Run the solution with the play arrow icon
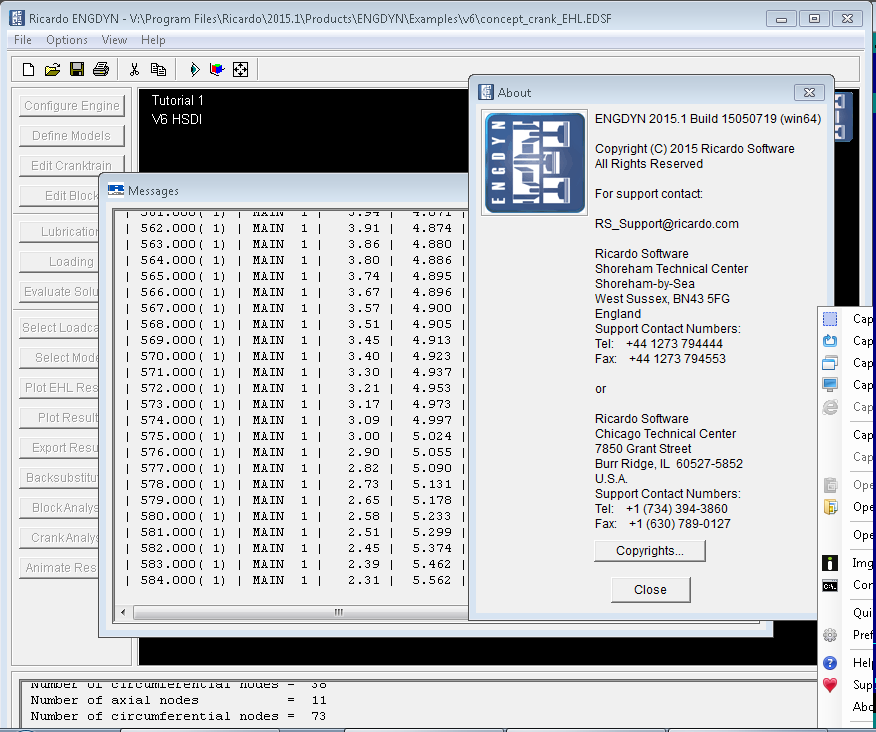876x732 pixels. [194, 69]
